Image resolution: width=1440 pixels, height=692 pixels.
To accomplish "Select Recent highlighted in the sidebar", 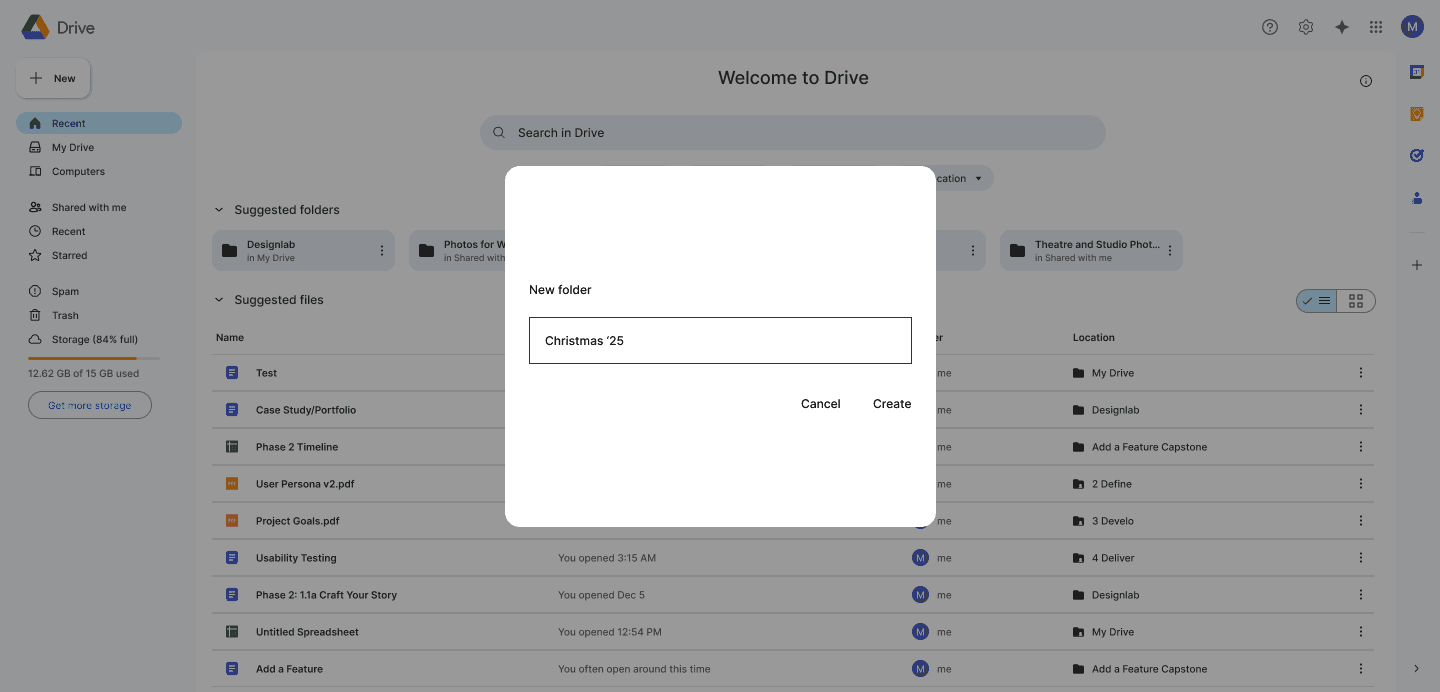I will tap(99, 123).
